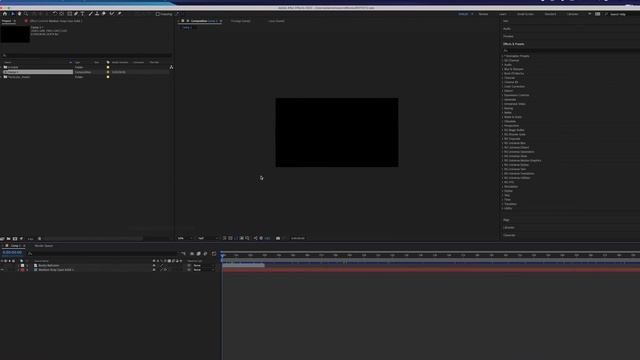The image size is (640, 360).
Task: Toggle hide shy layers switch in timeline
Action: point(192,253)
